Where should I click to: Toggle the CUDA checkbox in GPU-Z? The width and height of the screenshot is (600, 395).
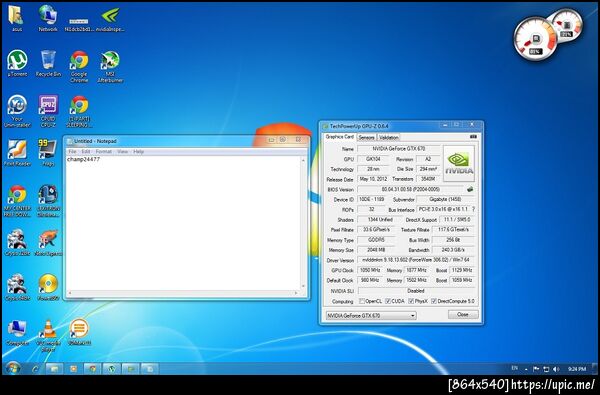pyautogui.click(x=388, y=301)
